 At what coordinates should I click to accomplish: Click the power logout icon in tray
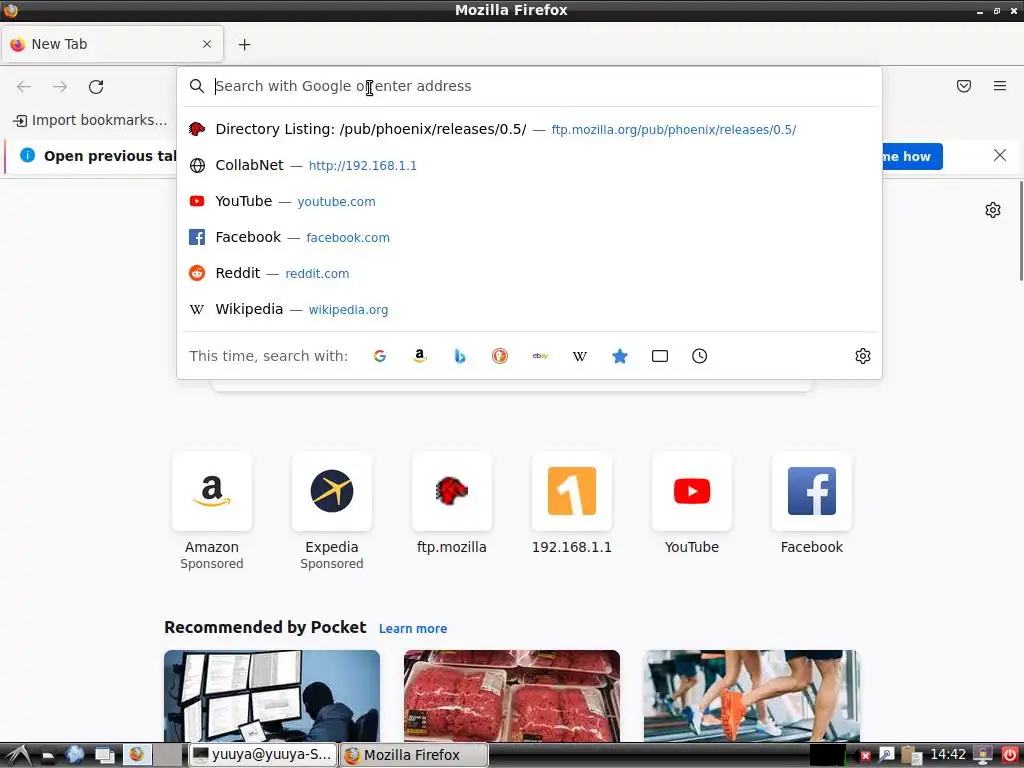pyautogui.click(x=1010, y=755)
